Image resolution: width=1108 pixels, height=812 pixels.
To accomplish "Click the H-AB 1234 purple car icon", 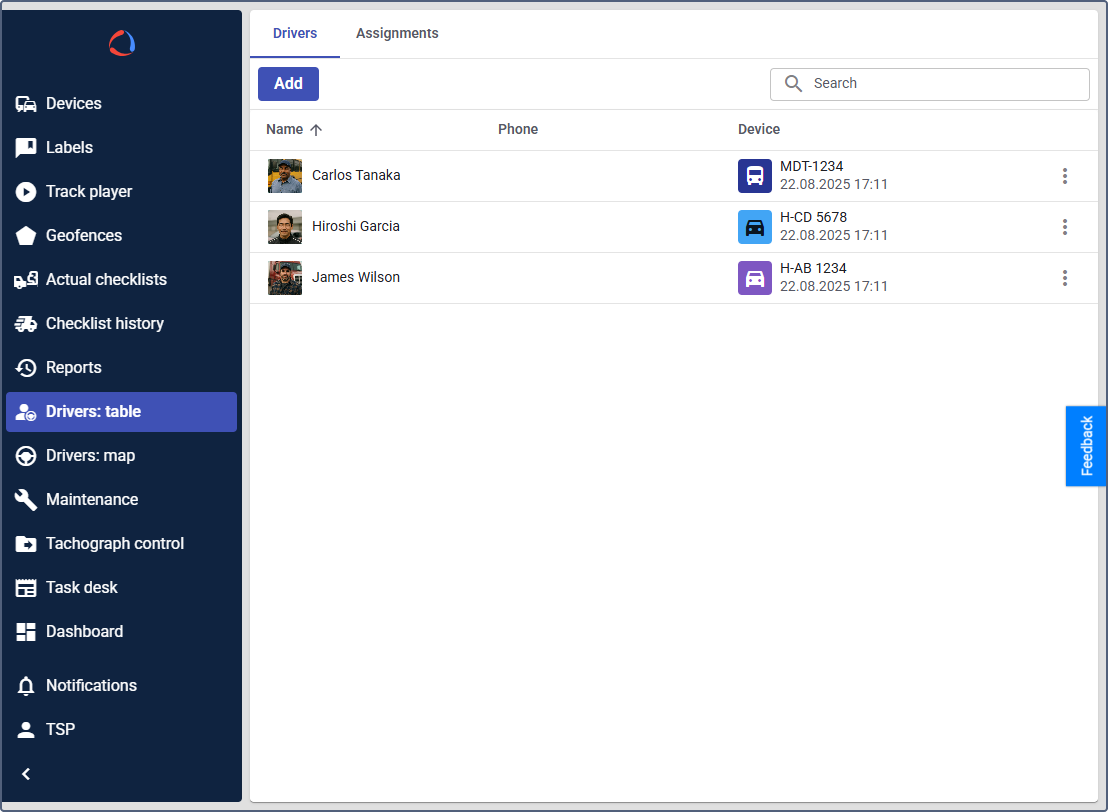I will click(x=755, y=278).
